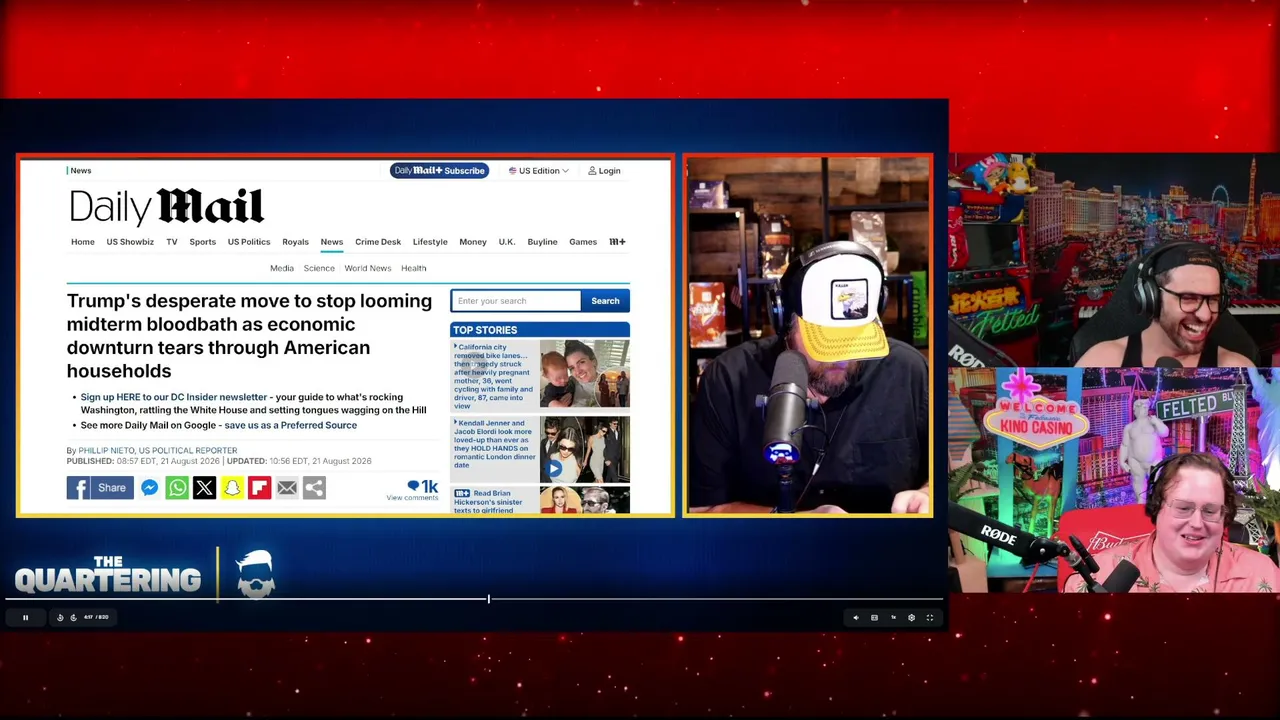Open the TV section
Screen dimensions: 1280x720
pos(172,242)
